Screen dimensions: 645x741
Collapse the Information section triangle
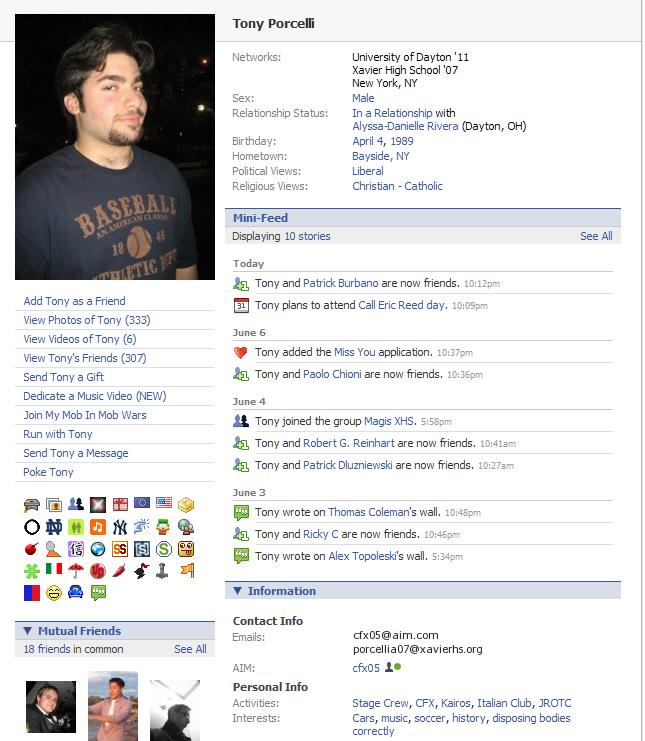click(x=238, y=591)
